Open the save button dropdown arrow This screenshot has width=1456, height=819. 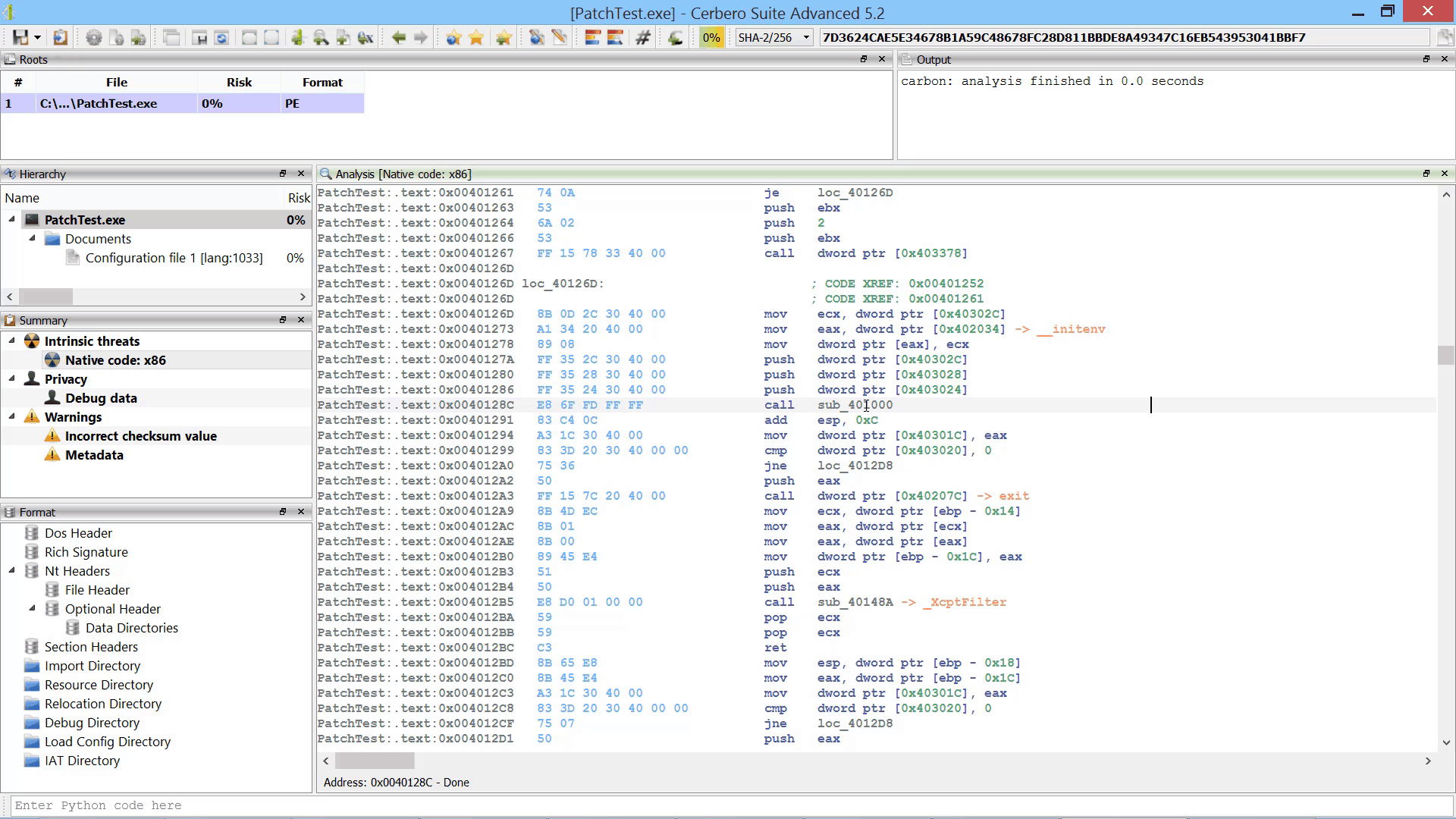(36, 37)
